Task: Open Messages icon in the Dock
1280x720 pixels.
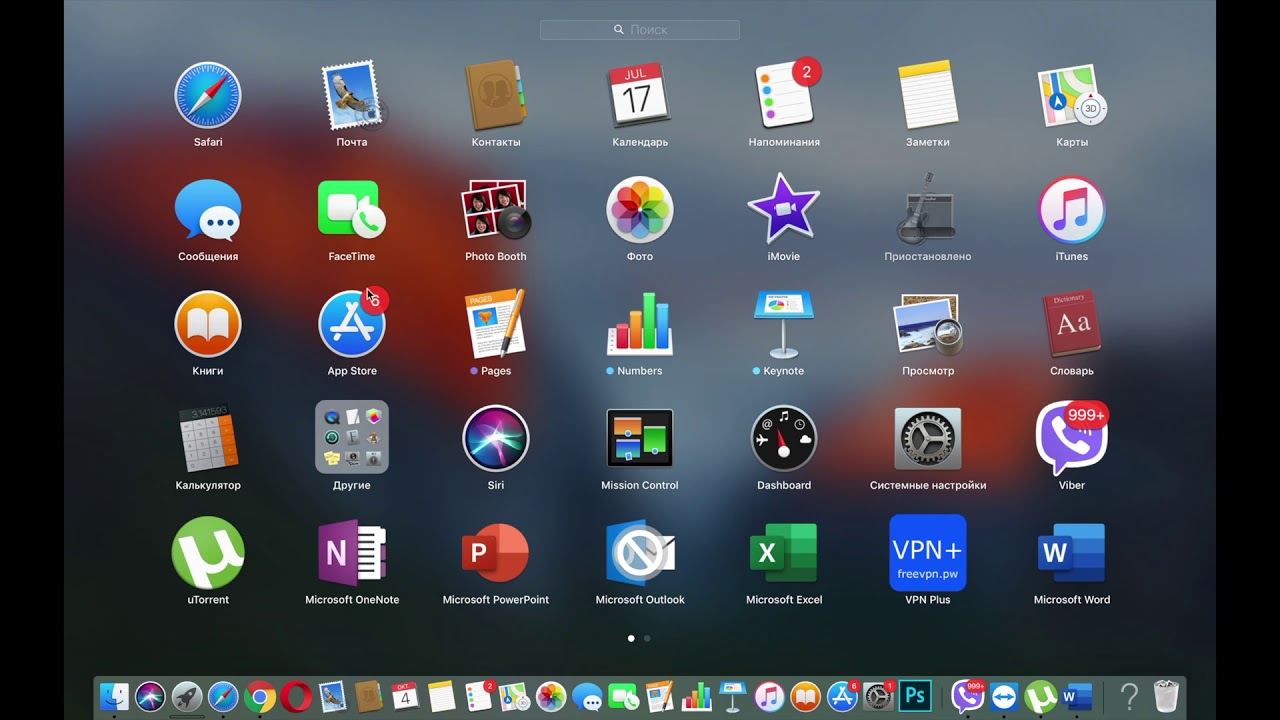Action: tap(587, 696)
